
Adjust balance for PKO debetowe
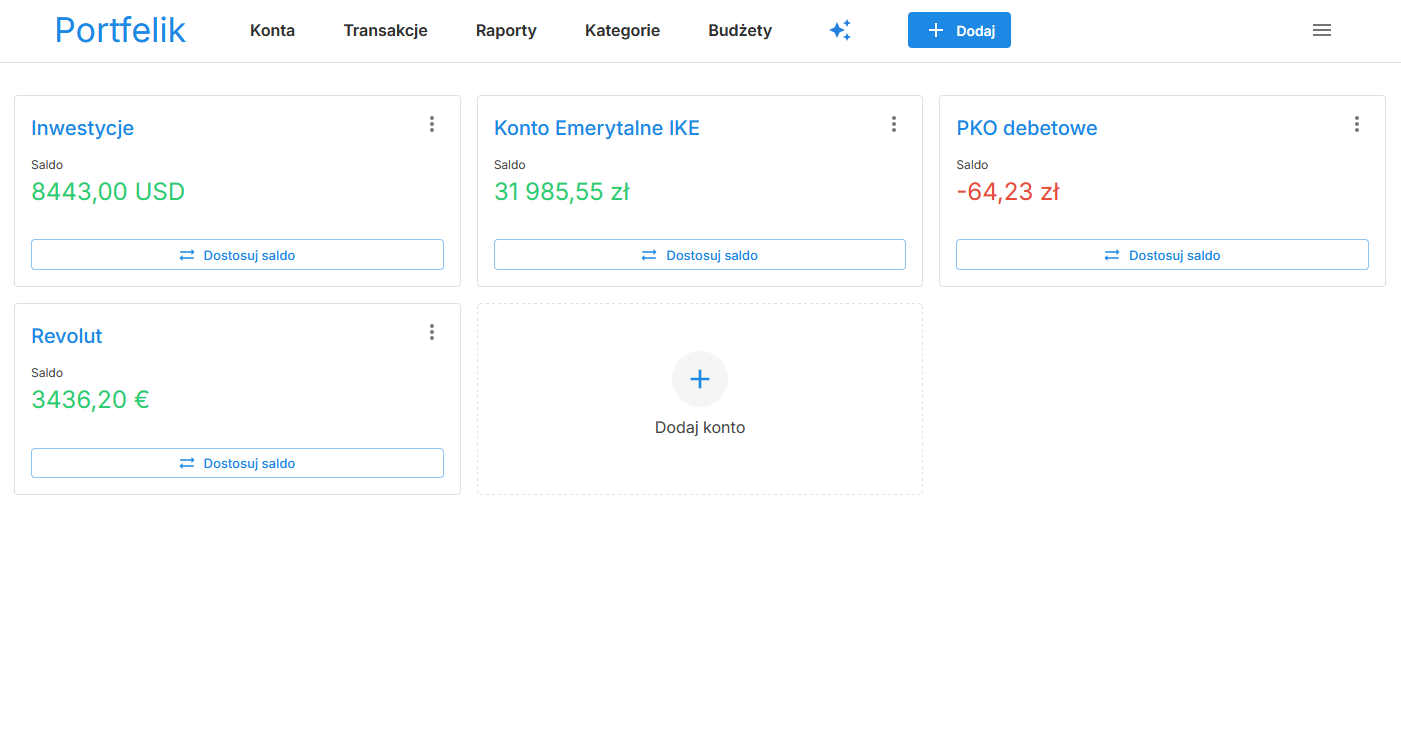pyautogui.click(x=1162, y=255)
